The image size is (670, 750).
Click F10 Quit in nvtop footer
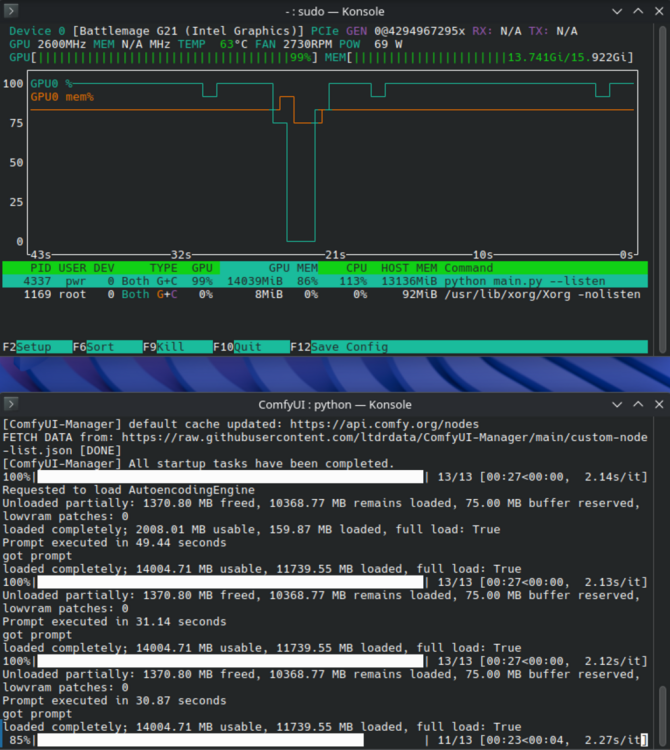point(252,347)
